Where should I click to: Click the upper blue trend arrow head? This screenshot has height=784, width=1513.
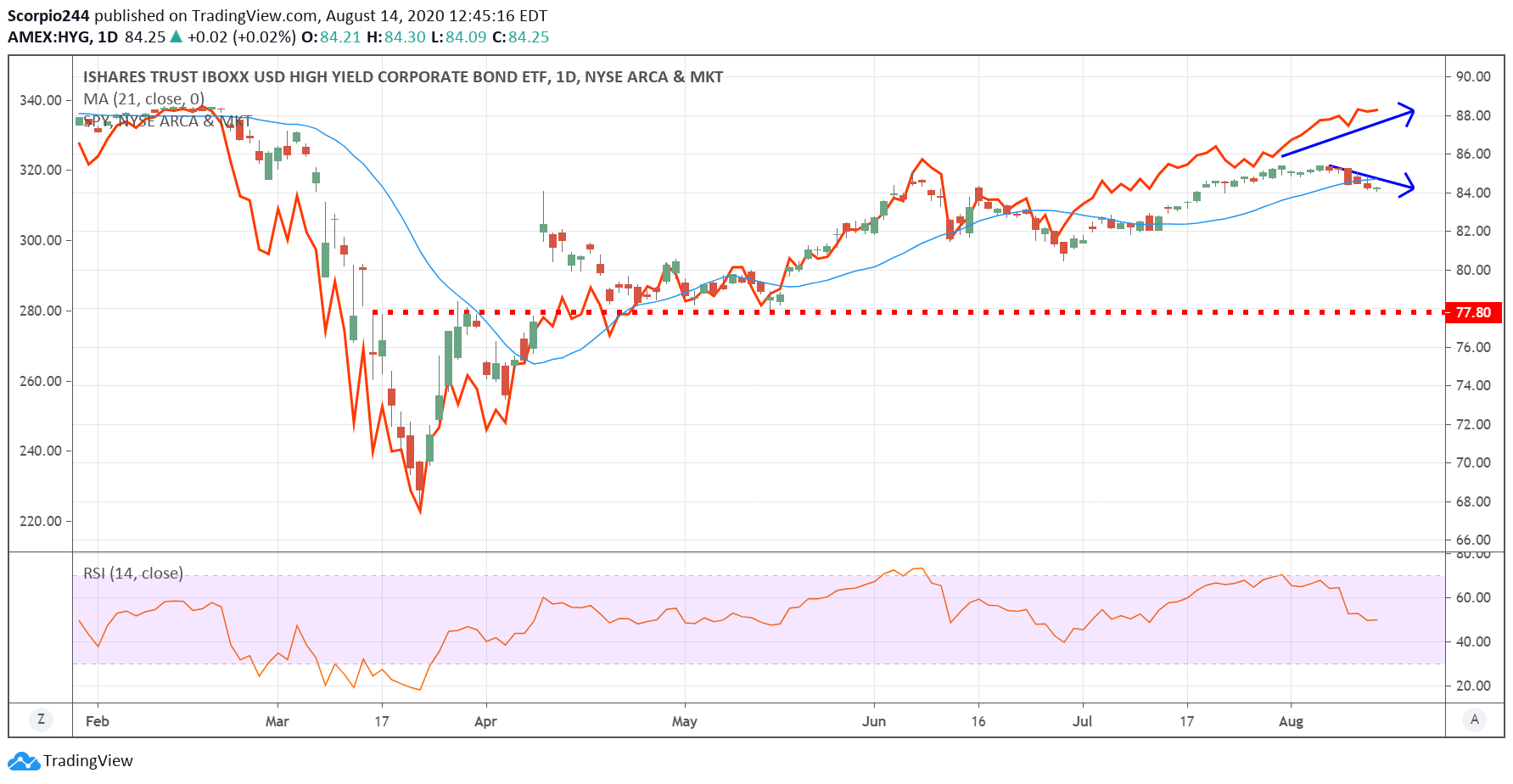pos(1408,114)
